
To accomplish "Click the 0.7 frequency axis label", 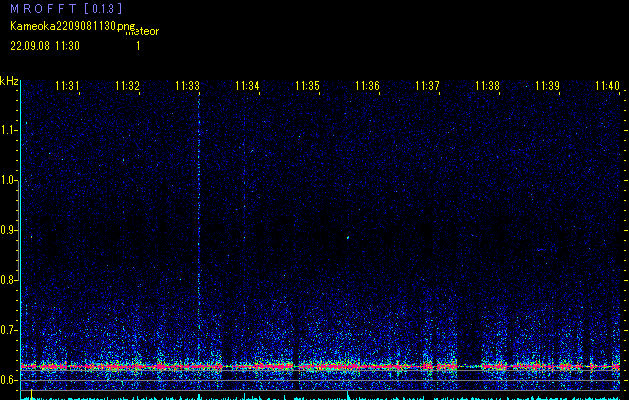I will pos(8,330).
